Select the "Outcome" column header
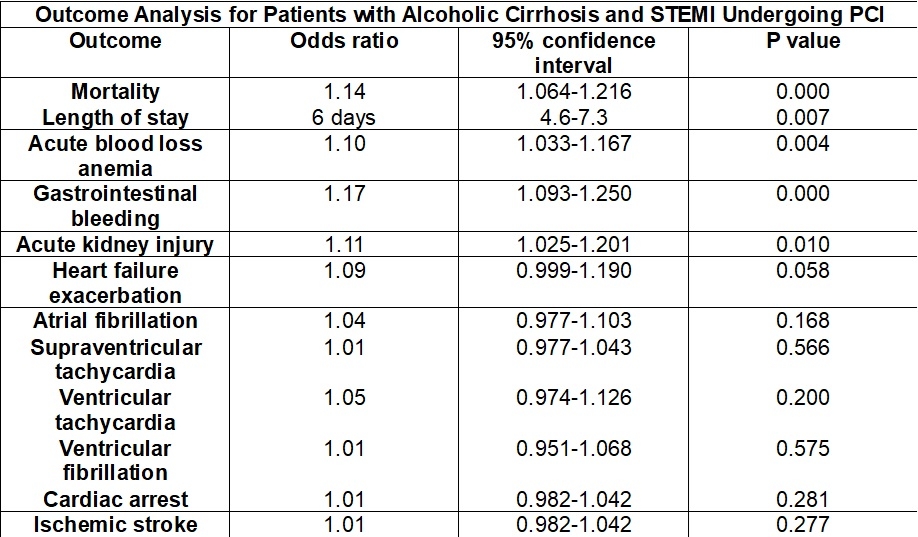This screenshot has height=537, width=918. pyautogui.click(x=115, y=42)
